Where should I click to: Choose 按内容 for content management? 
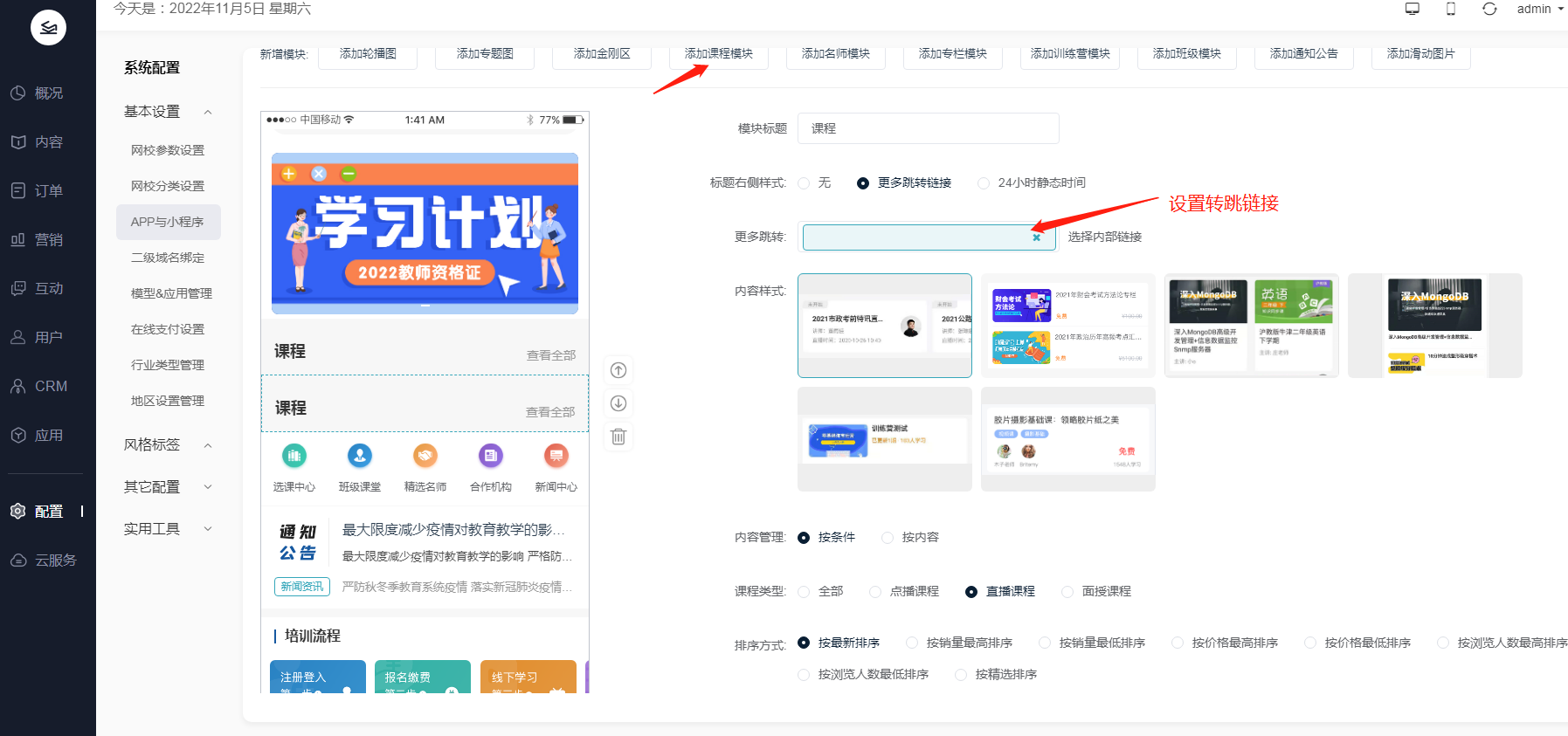pos(888,538)
